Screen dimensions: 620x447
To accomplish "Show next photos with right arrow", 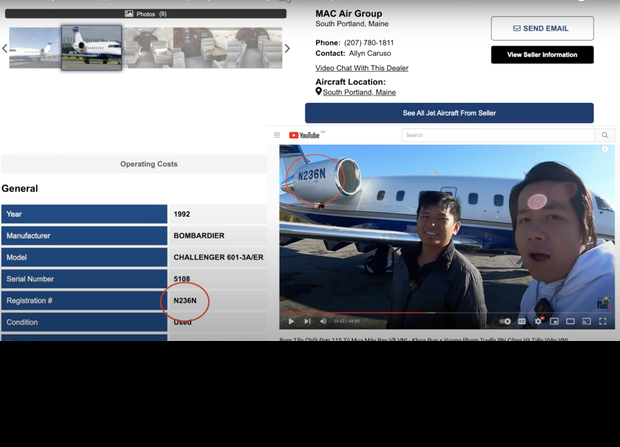I will 287,48.
